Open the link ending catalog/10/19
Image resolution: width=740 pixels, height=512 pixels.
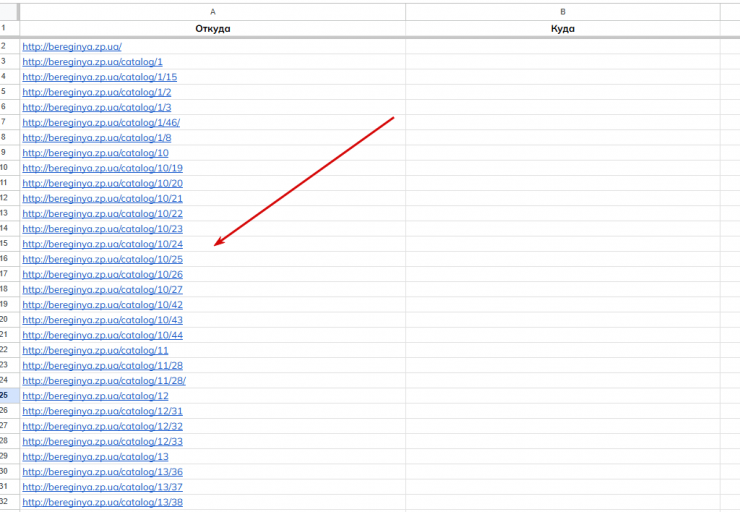(102, 168)
